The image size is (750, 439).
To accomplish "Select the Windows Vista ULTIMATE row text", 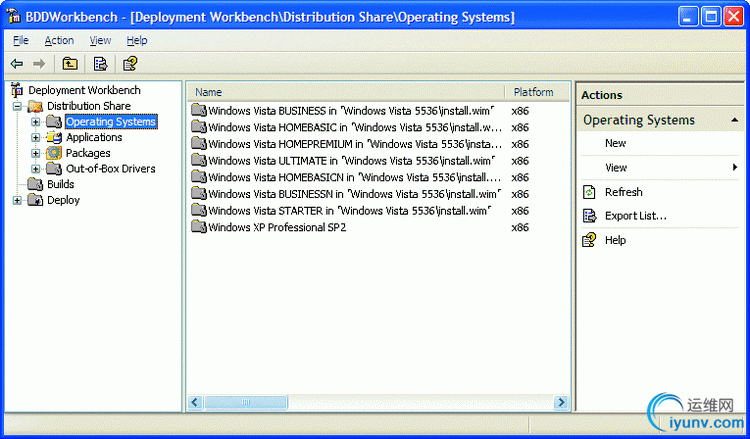I will 352,161.
